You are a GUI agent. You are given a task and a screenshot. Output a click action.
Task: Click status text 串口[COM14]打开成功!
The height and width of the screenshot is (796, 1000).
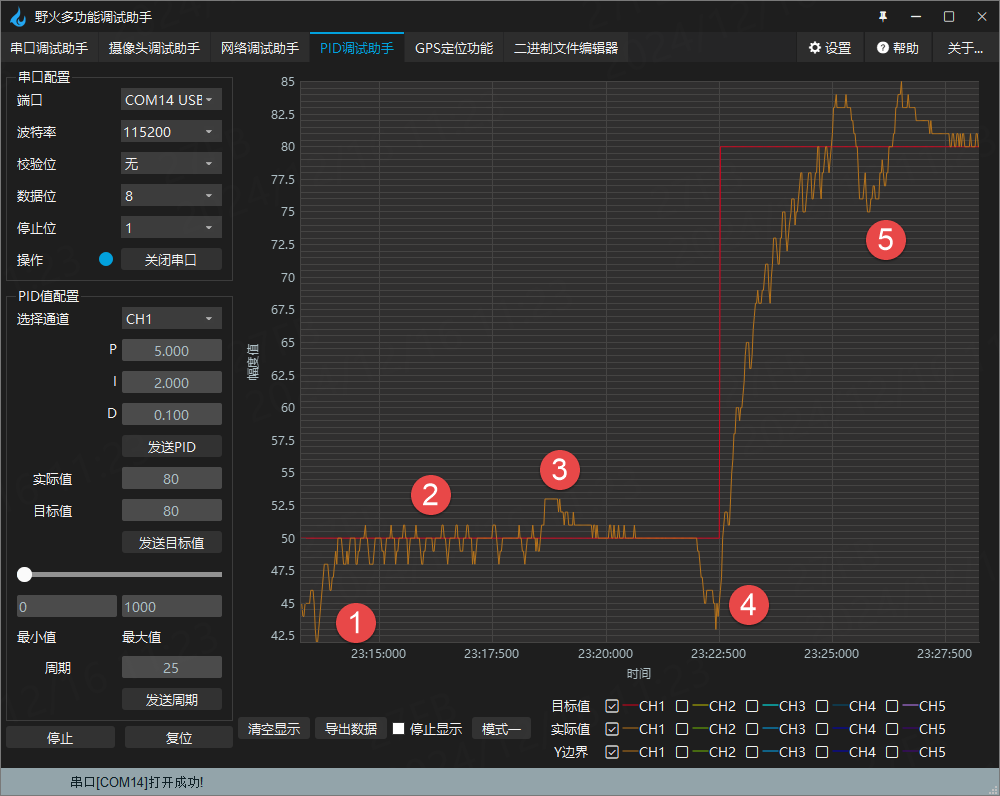tap(136, 783)
